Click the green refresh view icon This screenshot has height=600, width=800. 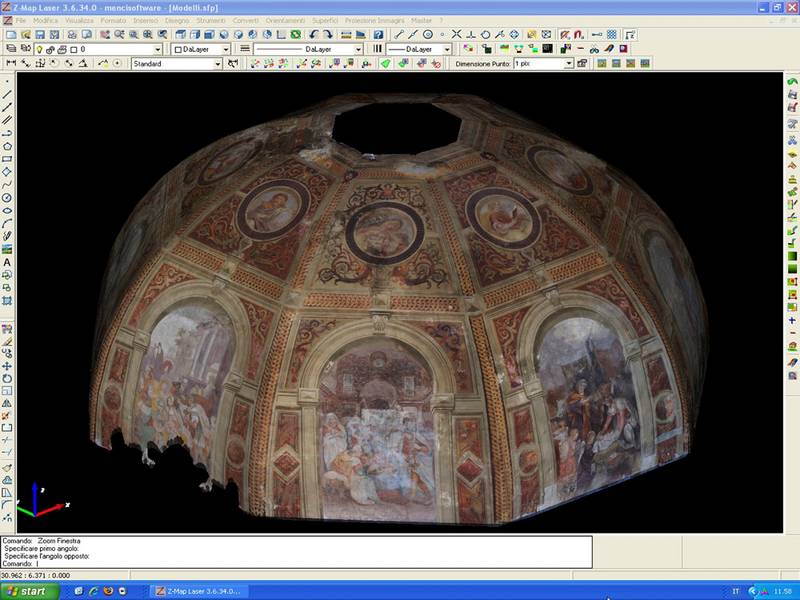pos(295,35)
